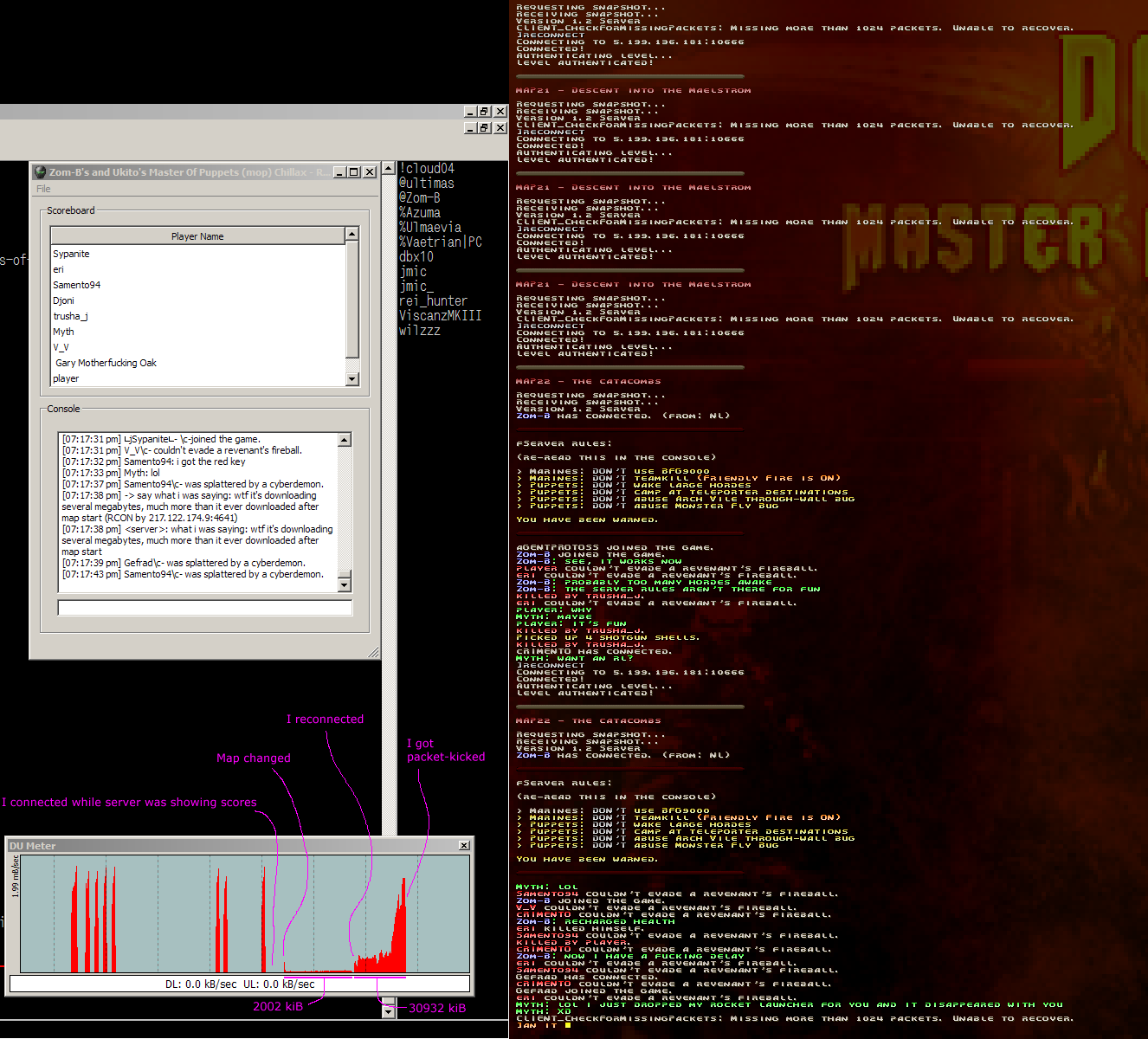The image size is (1148, 1039).
Task: Click the scoreboard vertical scrollbar thumb
Action: point(351,300)
